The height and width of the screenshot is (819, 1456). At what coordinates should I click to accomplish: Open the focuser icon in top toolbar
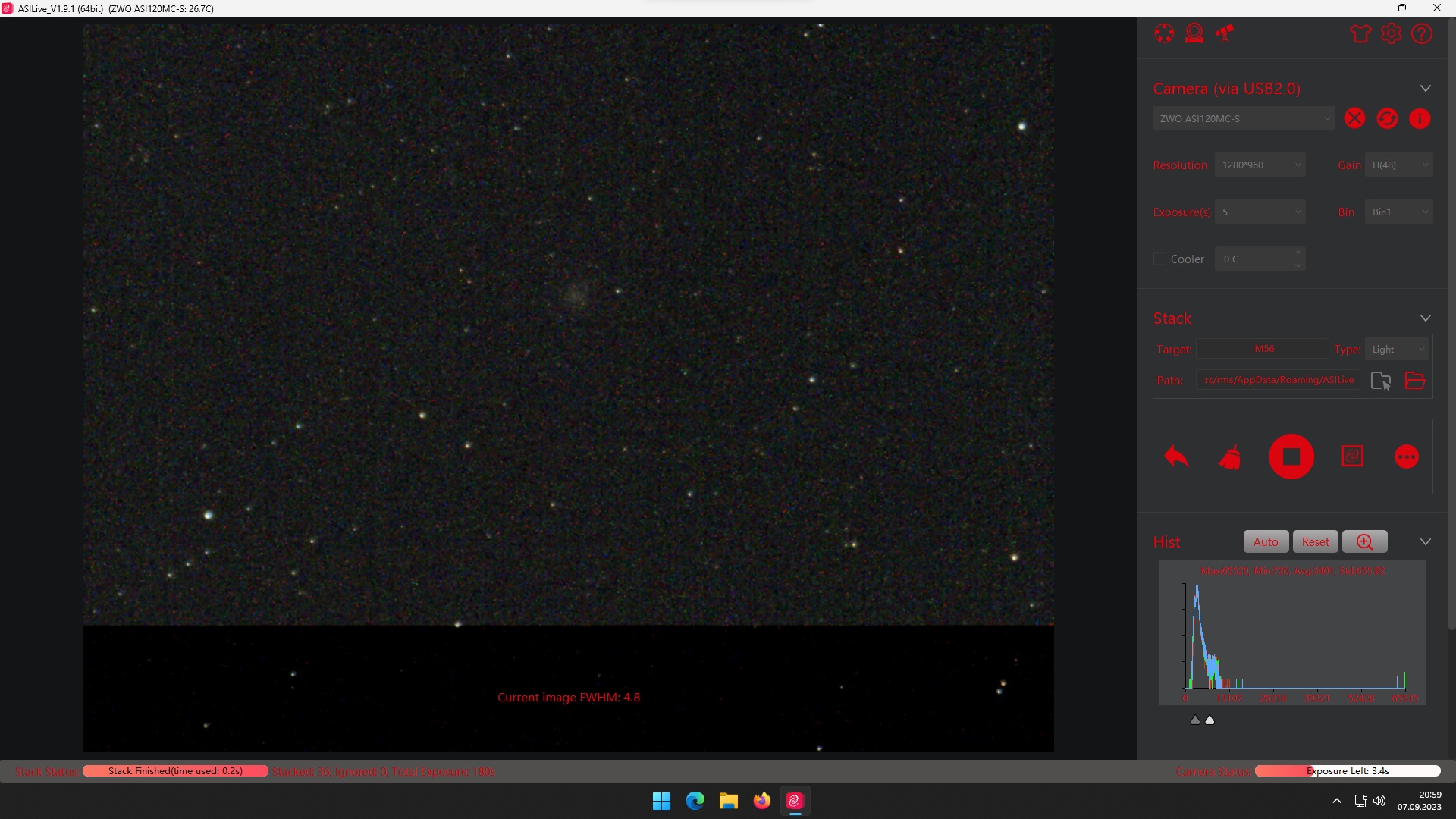(1194, 33)
